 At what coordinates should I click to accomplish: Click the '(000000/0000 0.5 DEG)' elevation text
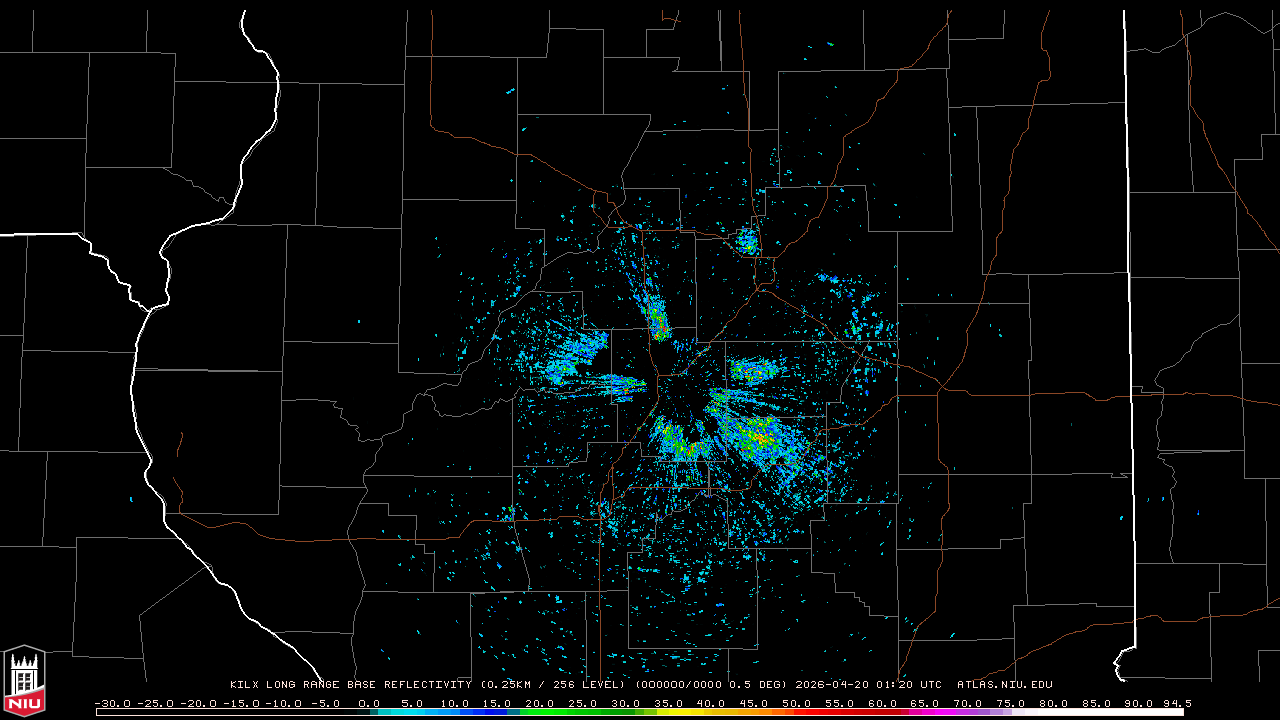(711, 685)
